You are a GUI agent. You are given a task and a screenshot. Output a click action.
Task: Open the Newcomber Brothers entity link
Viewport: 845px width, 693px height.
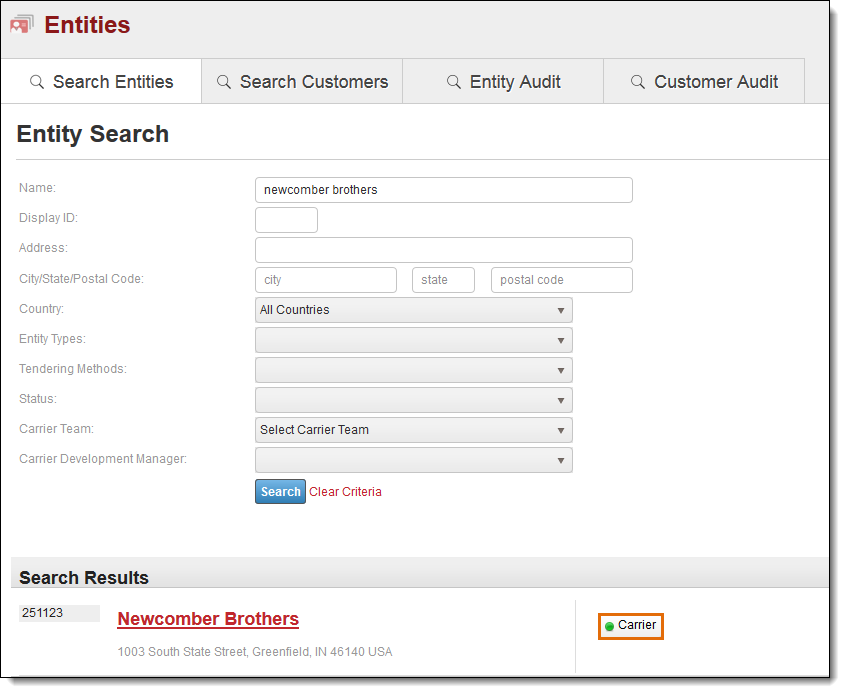[208, 619]
